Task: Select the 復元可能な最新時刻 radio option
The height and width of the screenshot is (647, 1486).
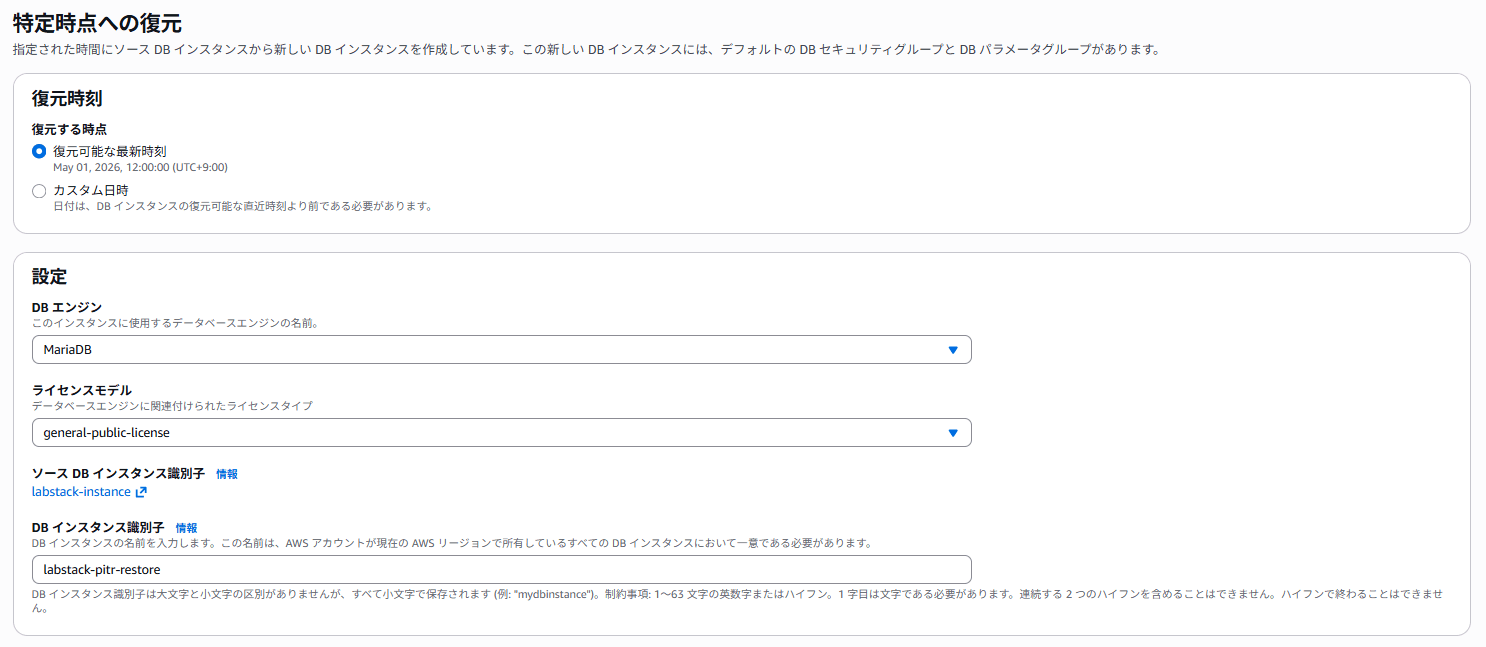Action: coord(39,151)
